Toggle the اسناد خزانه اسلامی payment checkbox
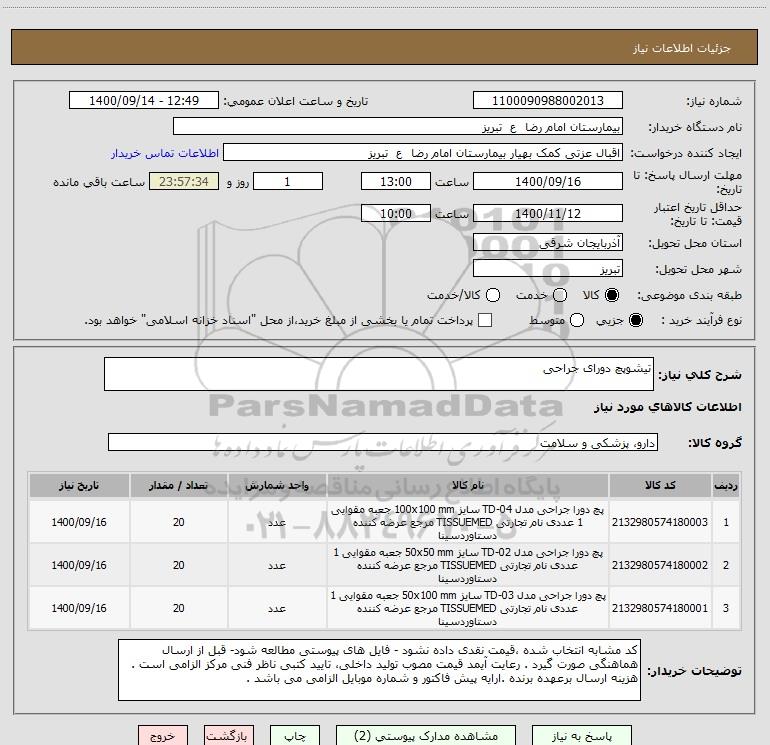Image resolution: width=770 pixels, height=745 pixels. 485,320
